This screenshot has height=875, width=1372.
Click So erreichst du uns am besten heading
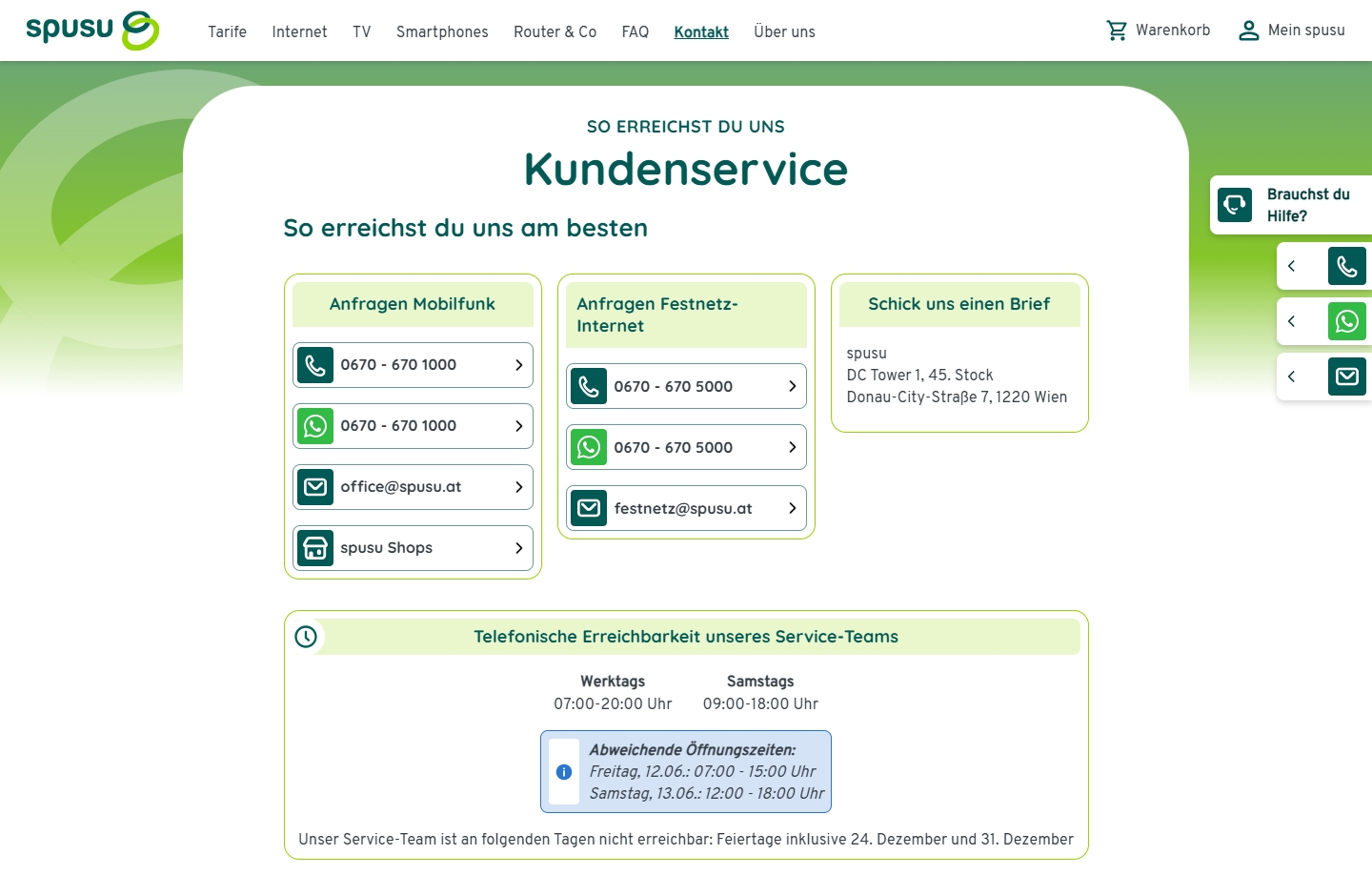[465, 228]
